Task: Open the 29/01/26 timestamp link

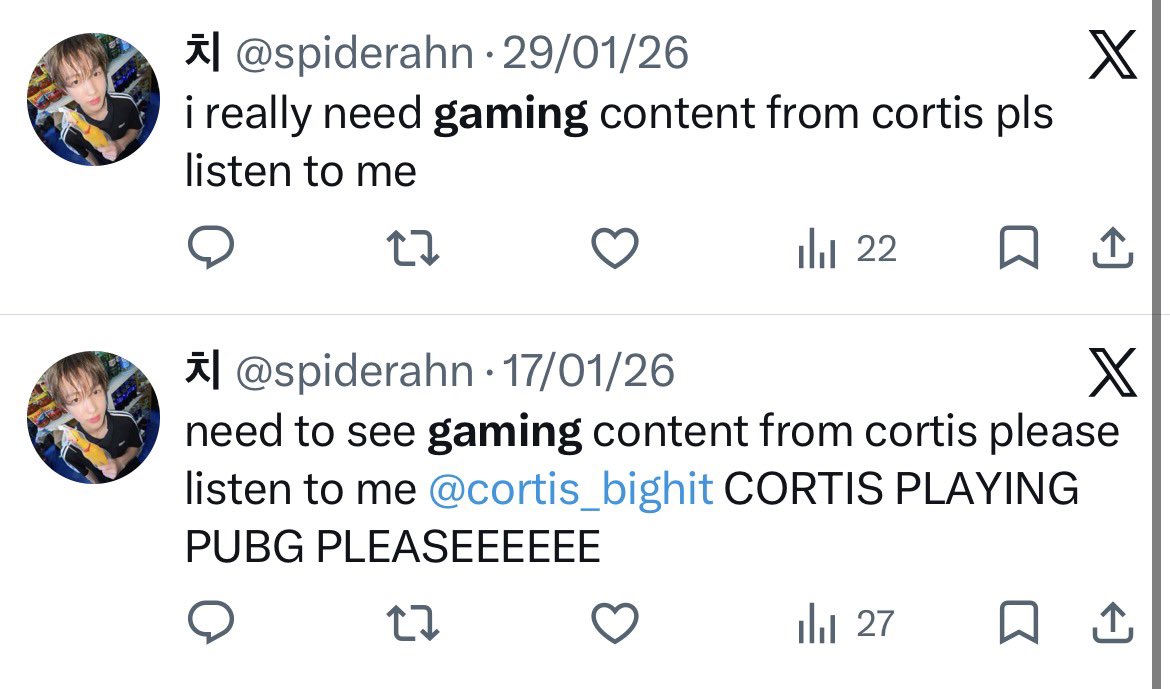Action: tap(595, 52)
